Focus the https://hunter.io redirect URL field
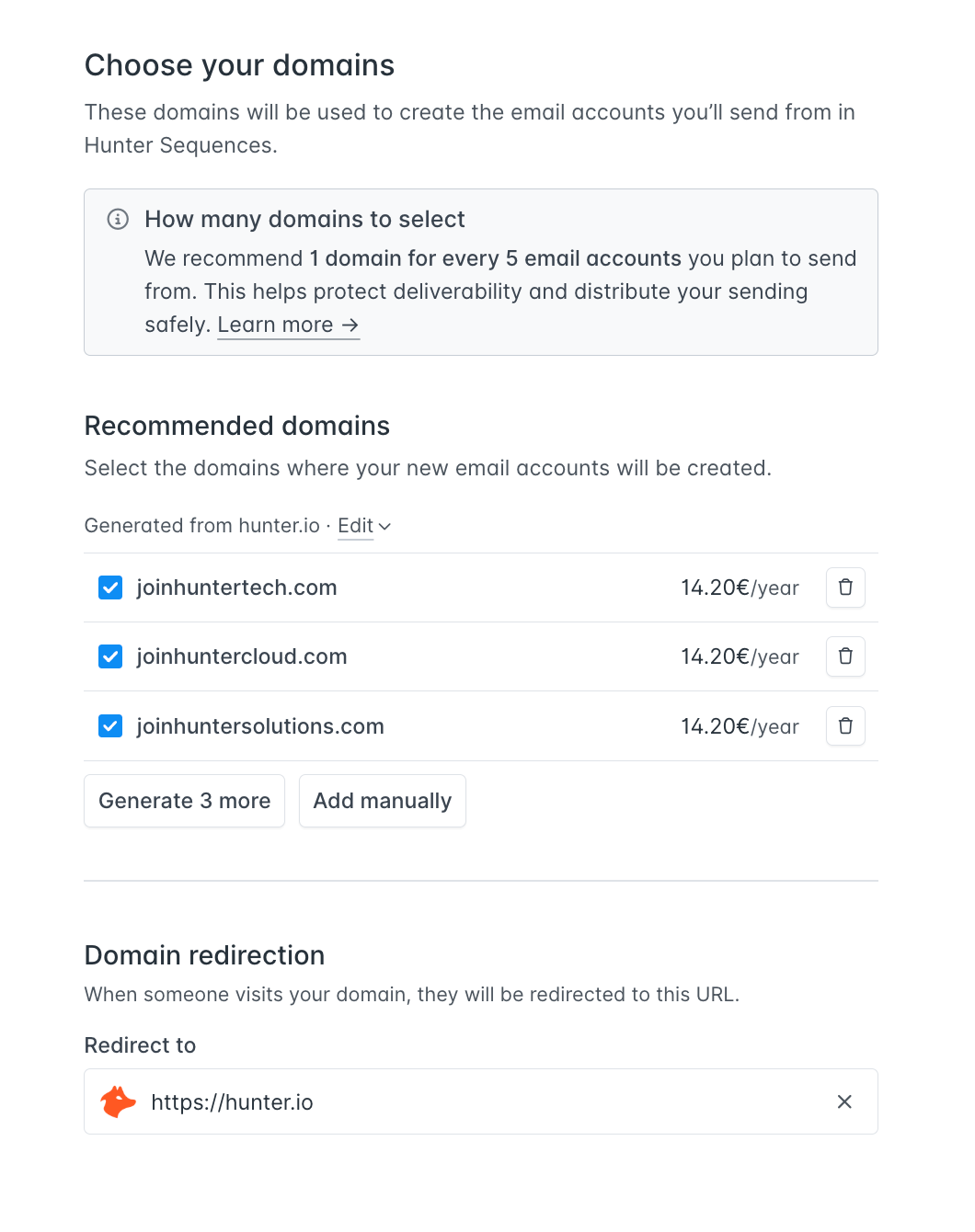Image resolution: width=975 pixels, height=1232 pixels. point(478,1101)
